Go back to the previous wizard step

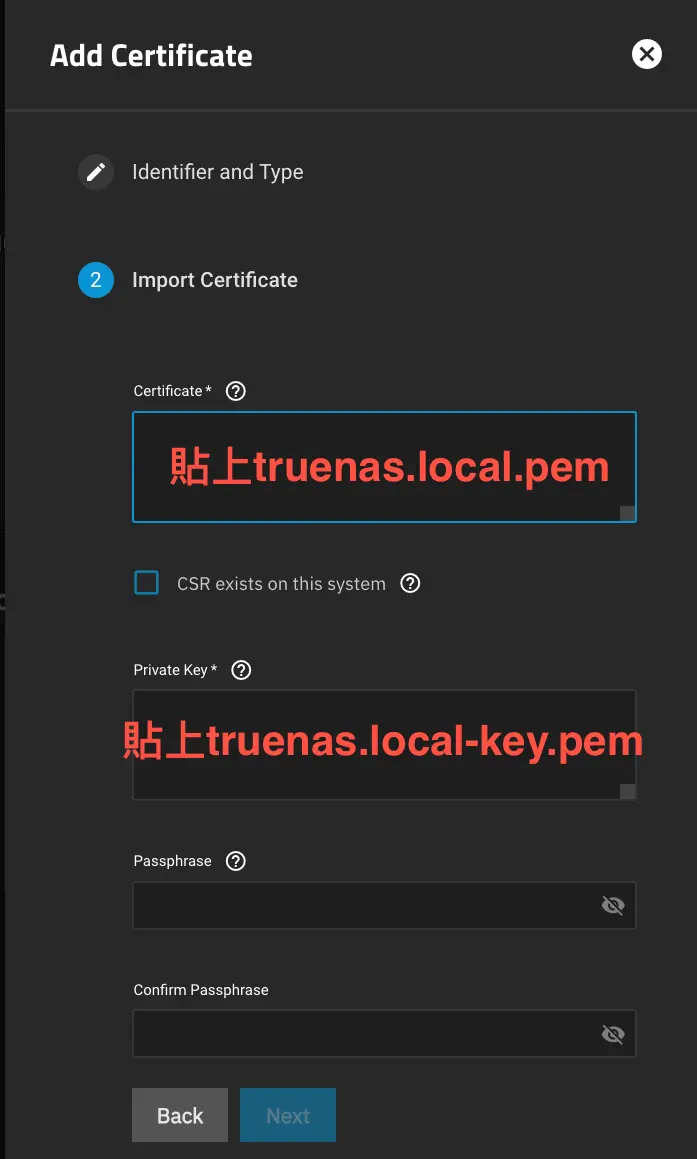click(x=179, y=1114)
